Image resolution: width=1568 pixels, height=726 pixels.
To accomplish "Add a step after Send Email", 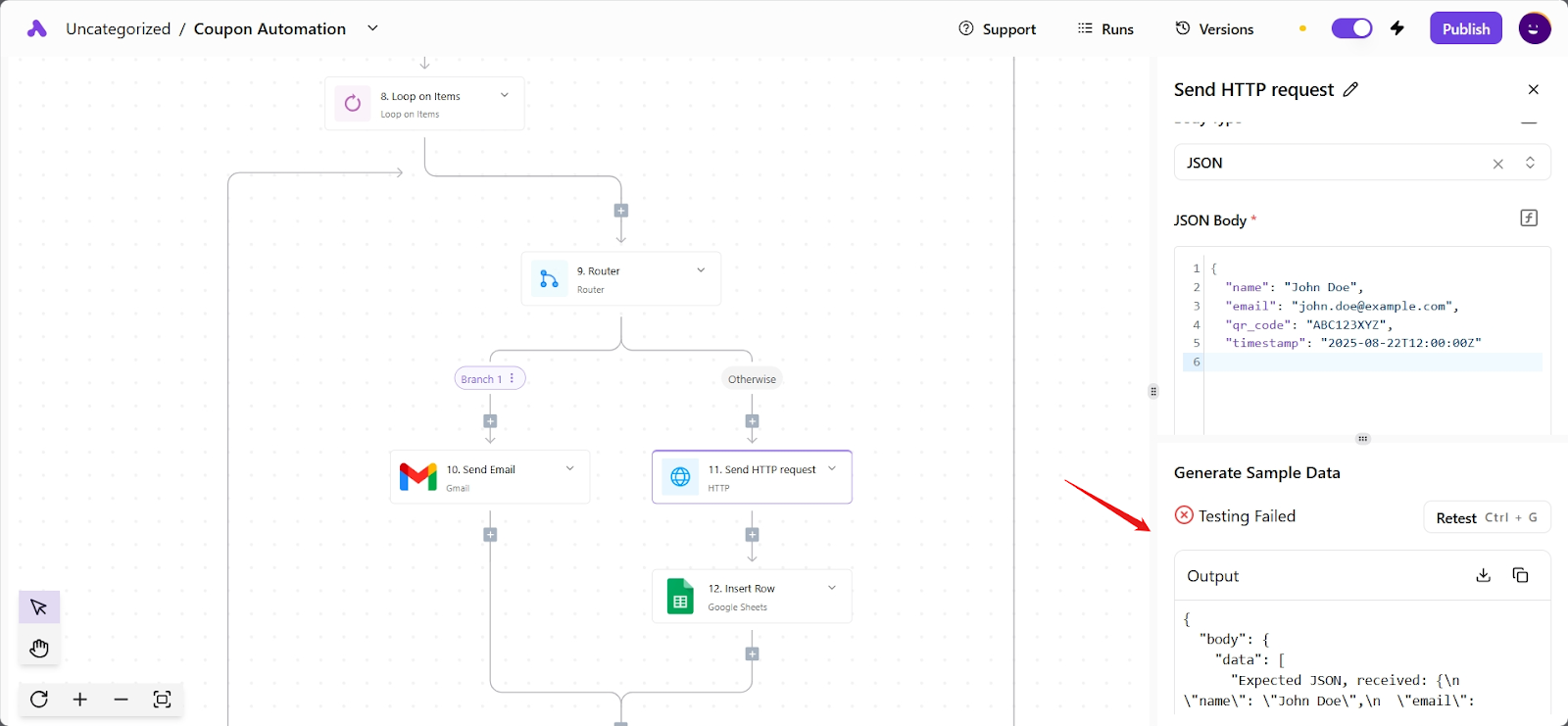I will pyautogui.click(x=490, y=535).
